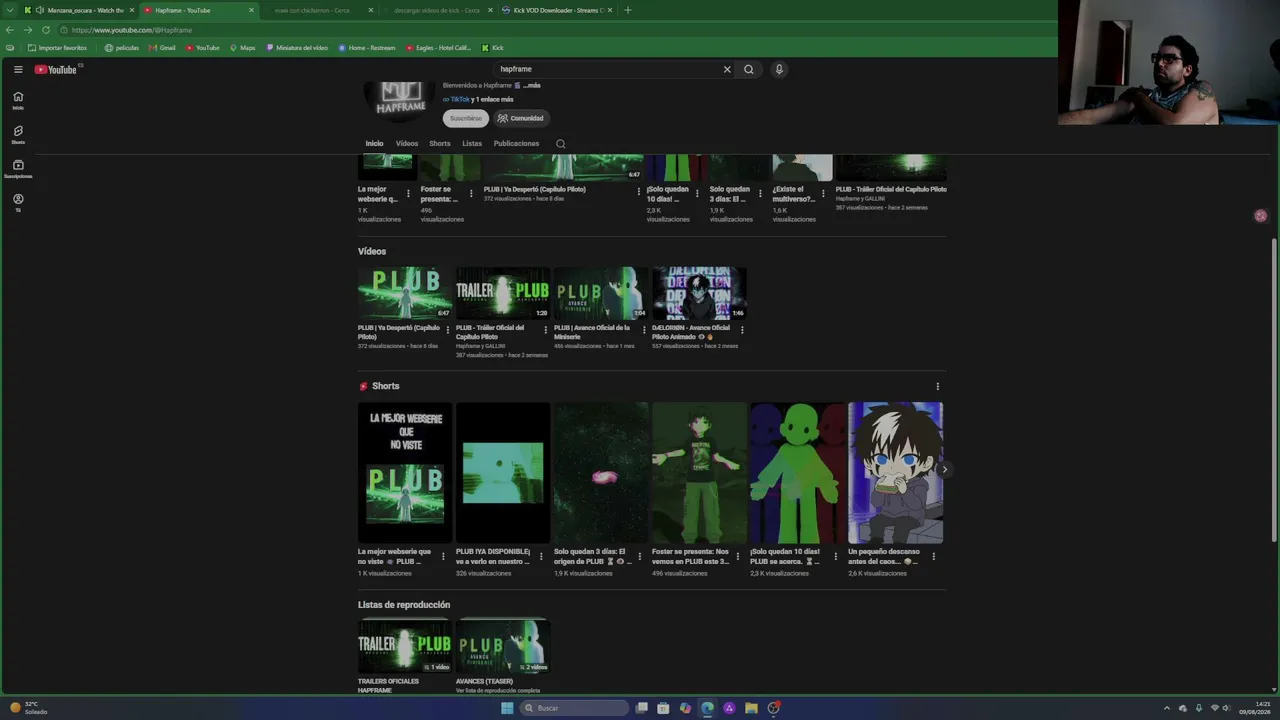Open the Gmail bookmark

[162, 48]
